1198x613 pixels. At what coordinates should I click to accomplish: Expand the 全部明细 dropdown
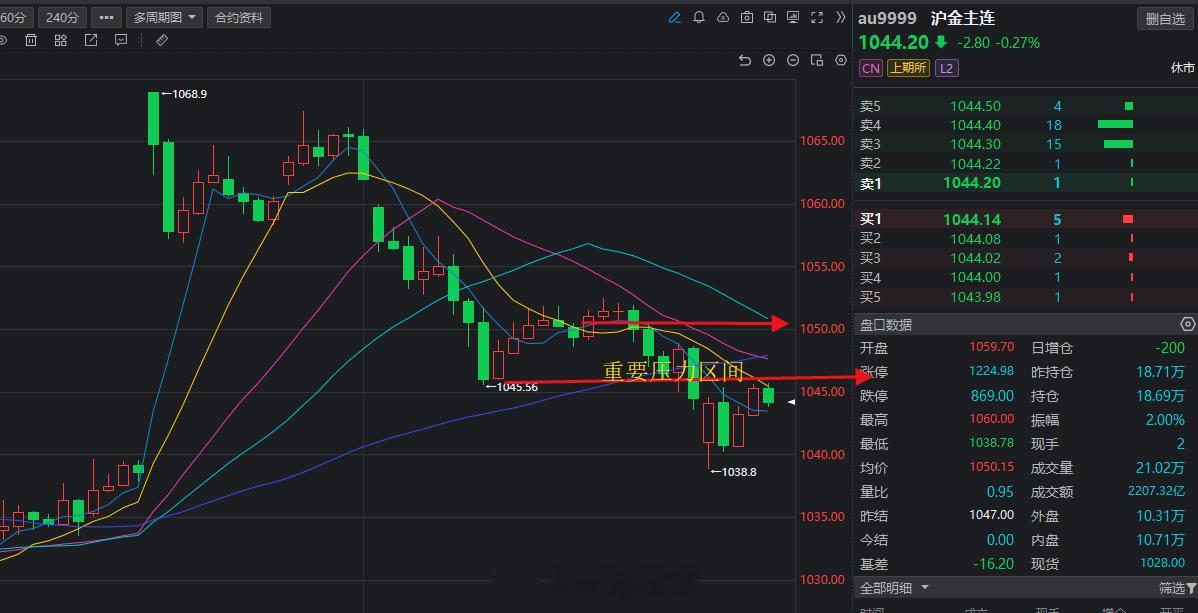tap(894, 588)
